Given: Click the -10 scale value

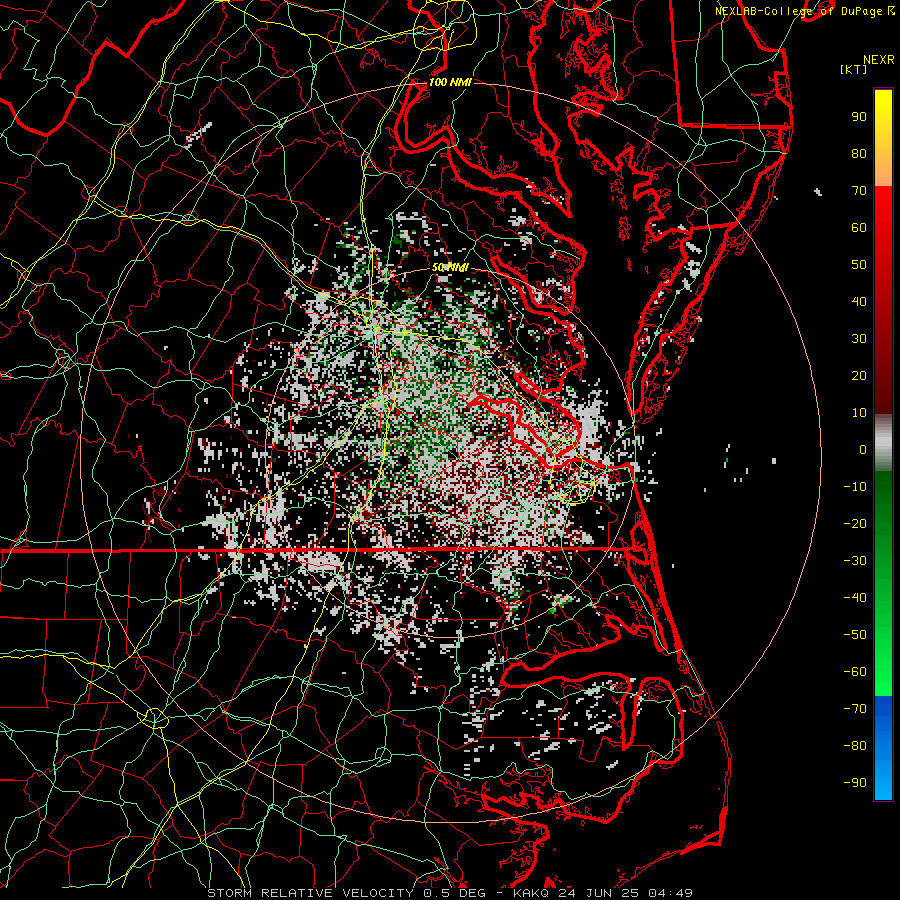Looking at the screenshot, I should (855, 487).
